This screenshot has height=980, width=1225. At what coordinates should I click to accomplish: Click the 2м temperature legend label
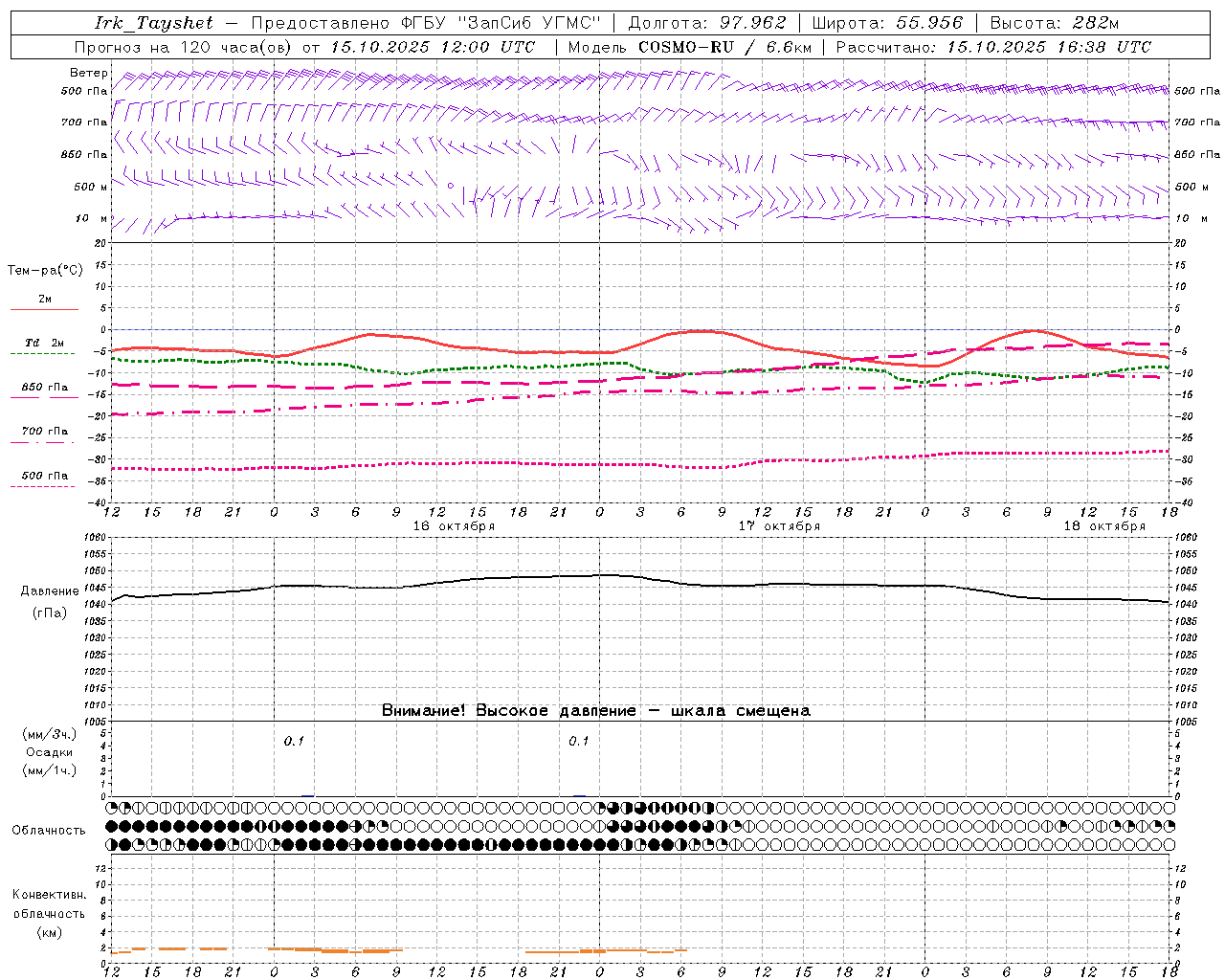pyautogui.click(x=45, y=300)
